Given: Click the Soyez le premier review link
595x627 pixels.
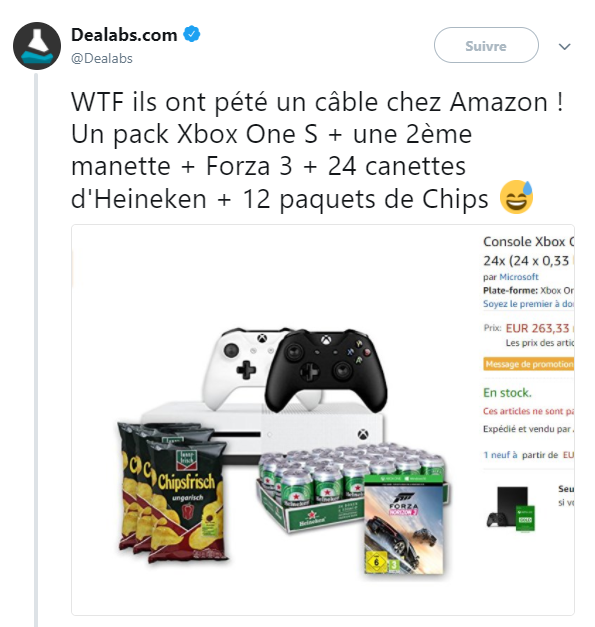Looking at the screenshot, I should [528, 304].
